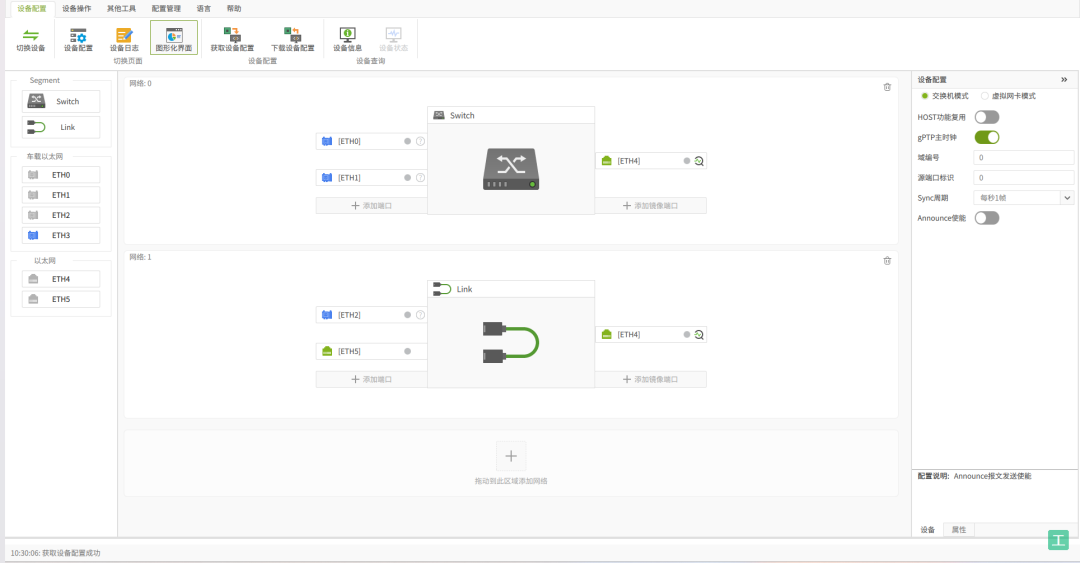The width and height of the screenshot is (1080, 563).
Task: Click 添加镜像端口 in network 0
Action: tap(650, 205)
